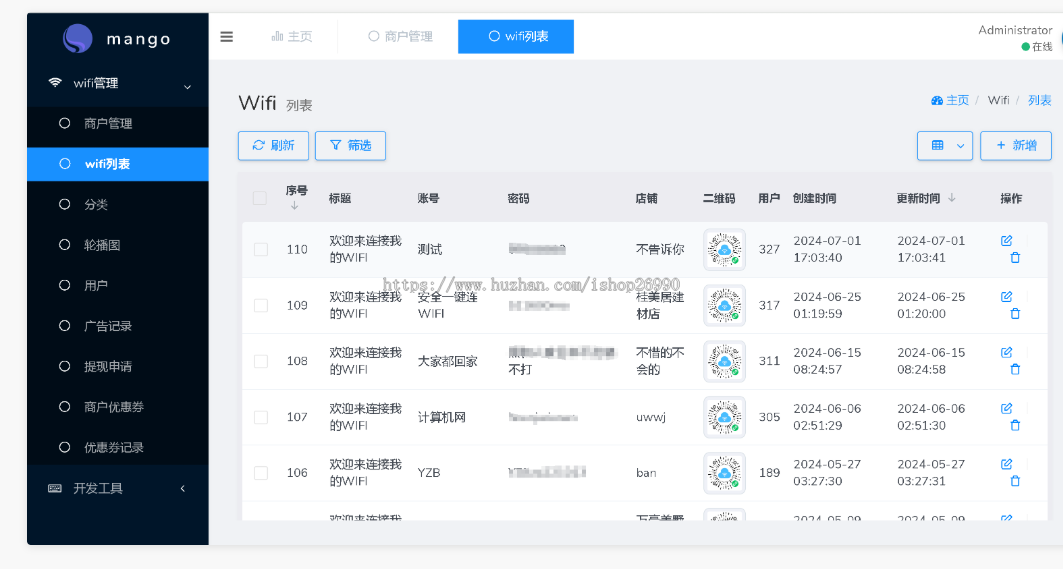Click the 不告诉你 shop cell
This screenshot has height=569, width=1063.
pyautogui.click(x=660, y=250)
